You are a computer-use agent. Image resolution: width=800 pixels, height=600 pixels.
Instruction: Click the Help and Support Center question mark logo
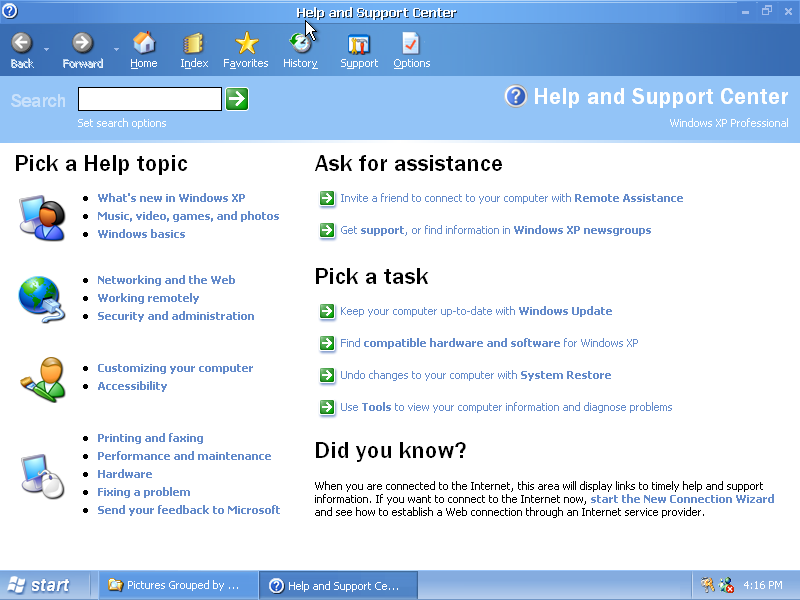515,96
